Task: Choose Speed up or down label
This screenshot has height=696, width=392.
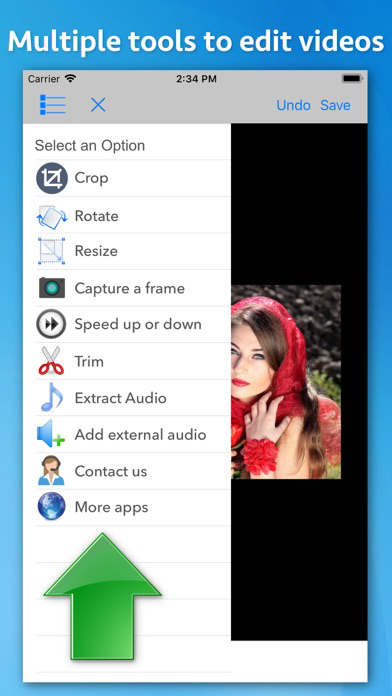Action: click(138, 325)
